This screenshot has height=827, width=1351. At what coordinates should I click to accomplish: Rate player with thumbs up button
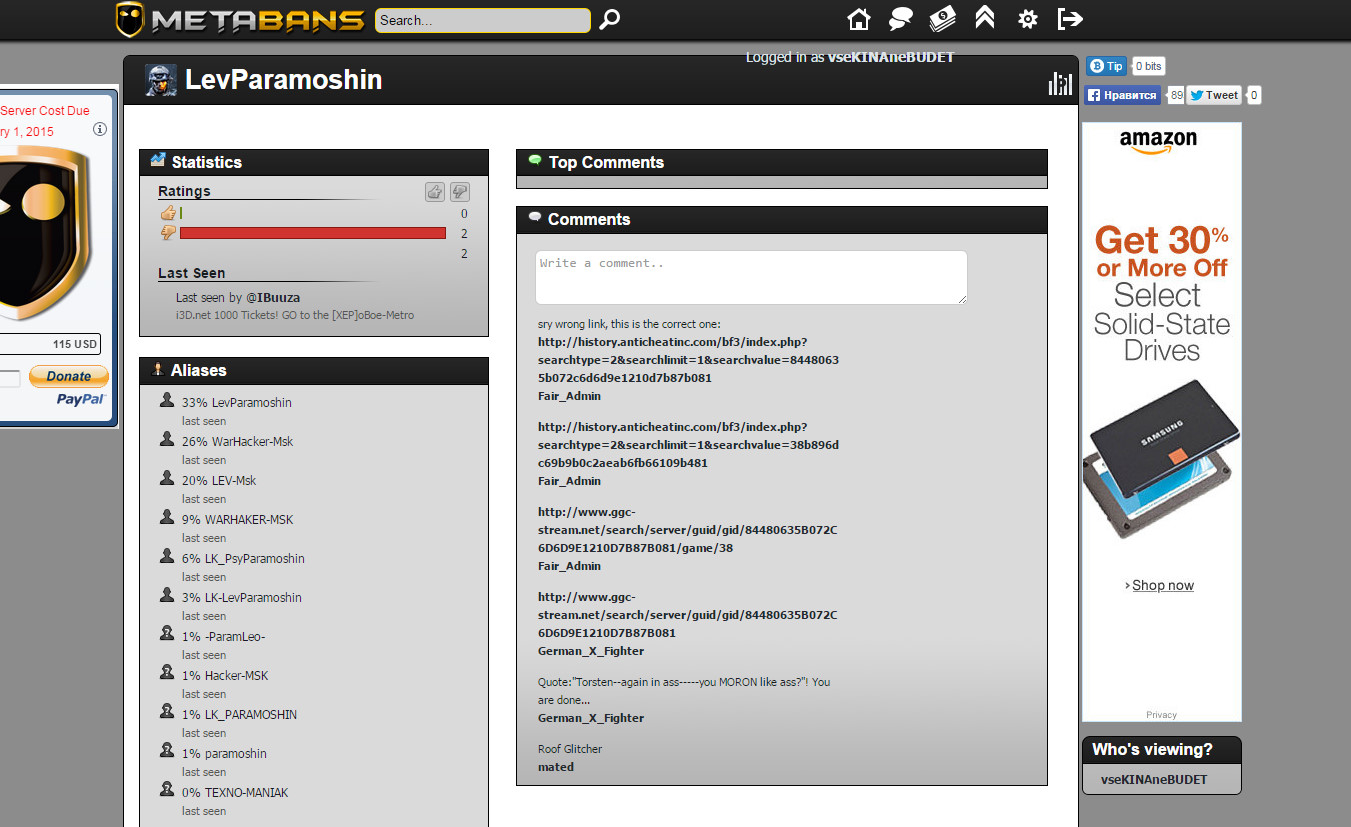(x=435, y=192)
